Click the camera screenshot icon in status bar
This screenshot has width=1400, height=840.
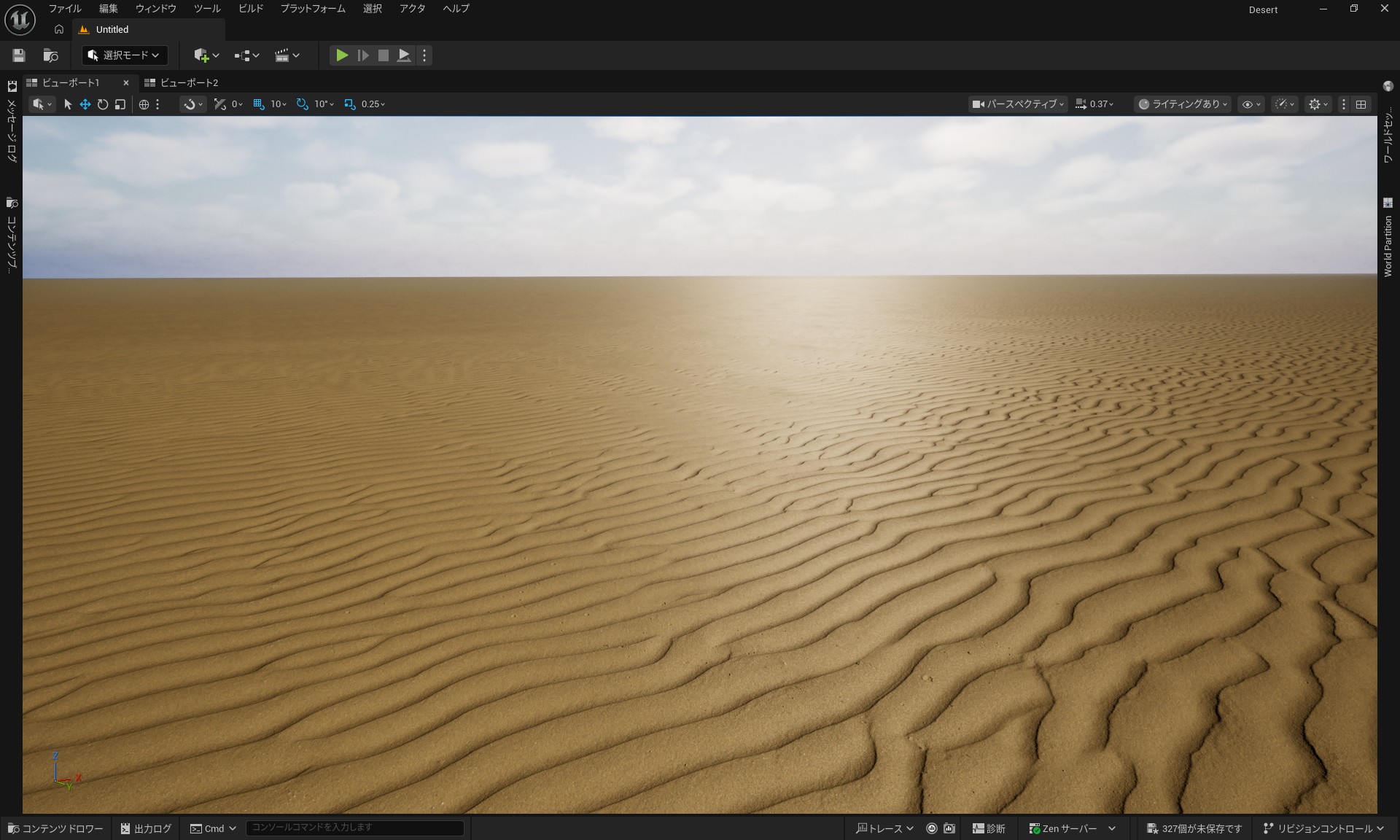click(x=948, y=828)
